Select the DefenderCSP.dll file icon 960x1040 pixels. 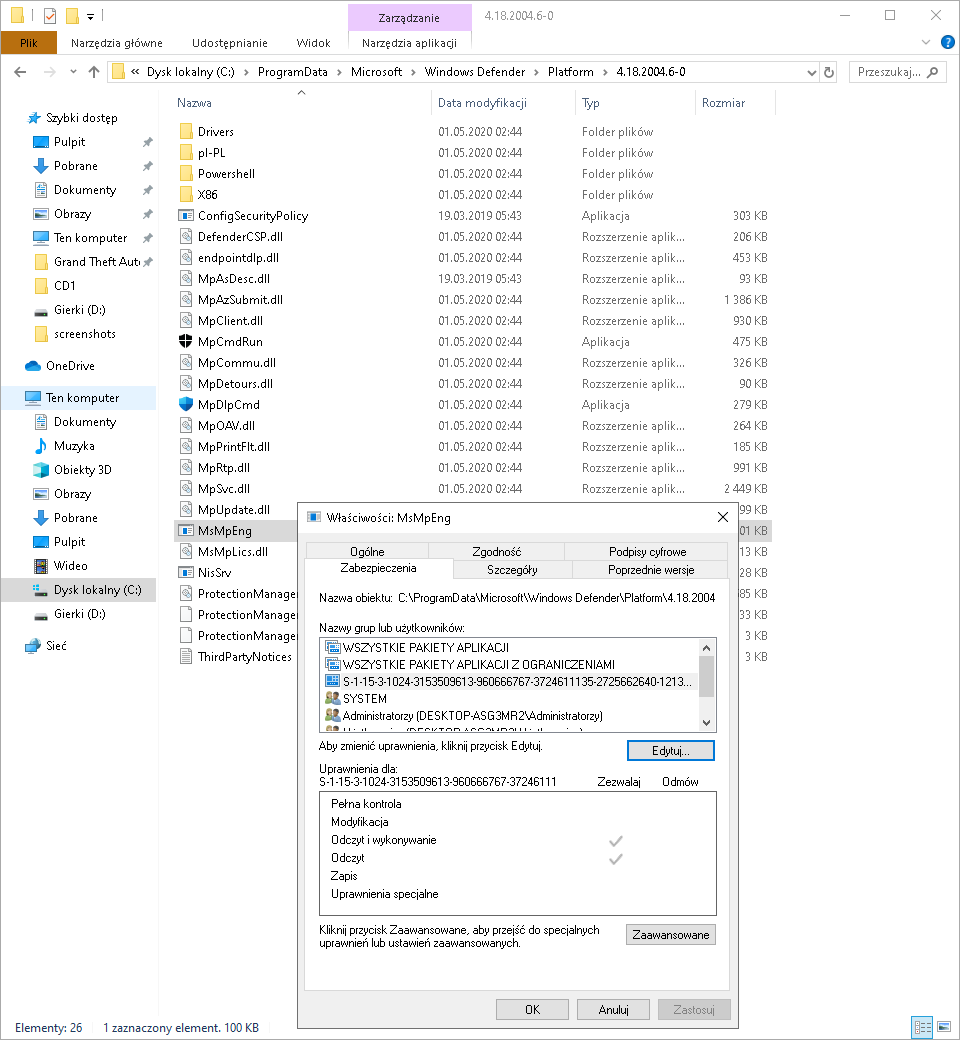click(186, 237)
